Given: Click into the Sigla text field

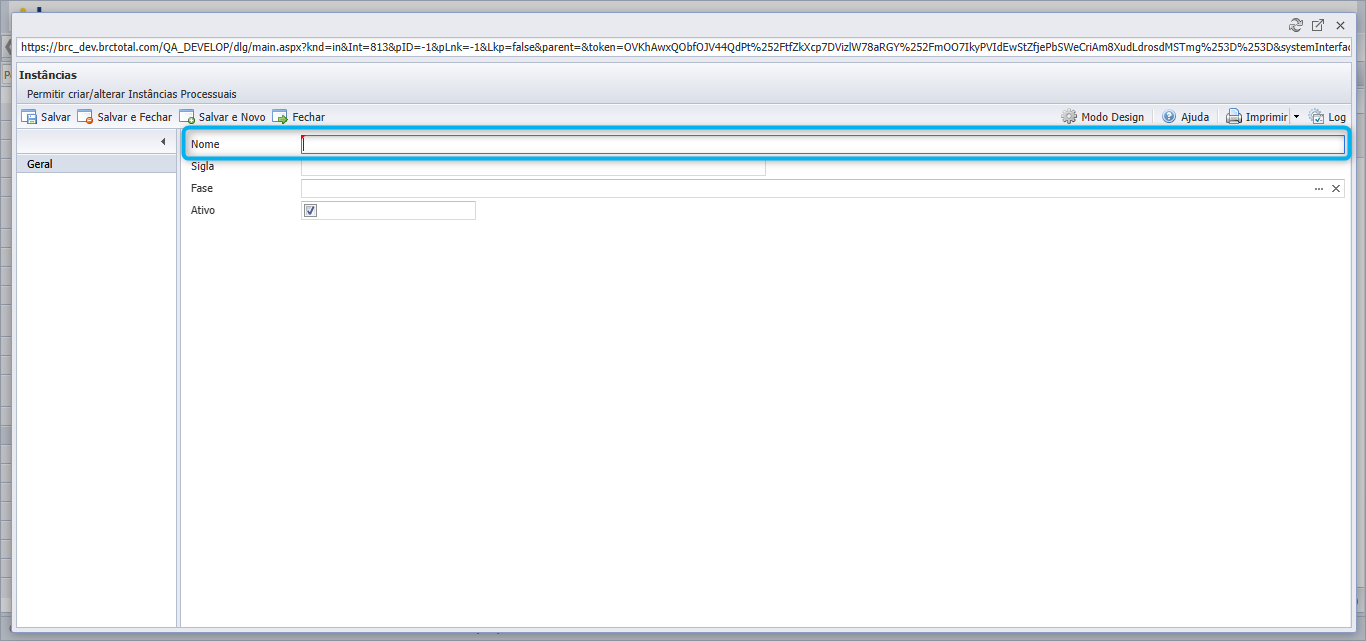Looking at the screenshot, I should click(x=533, y=166).
